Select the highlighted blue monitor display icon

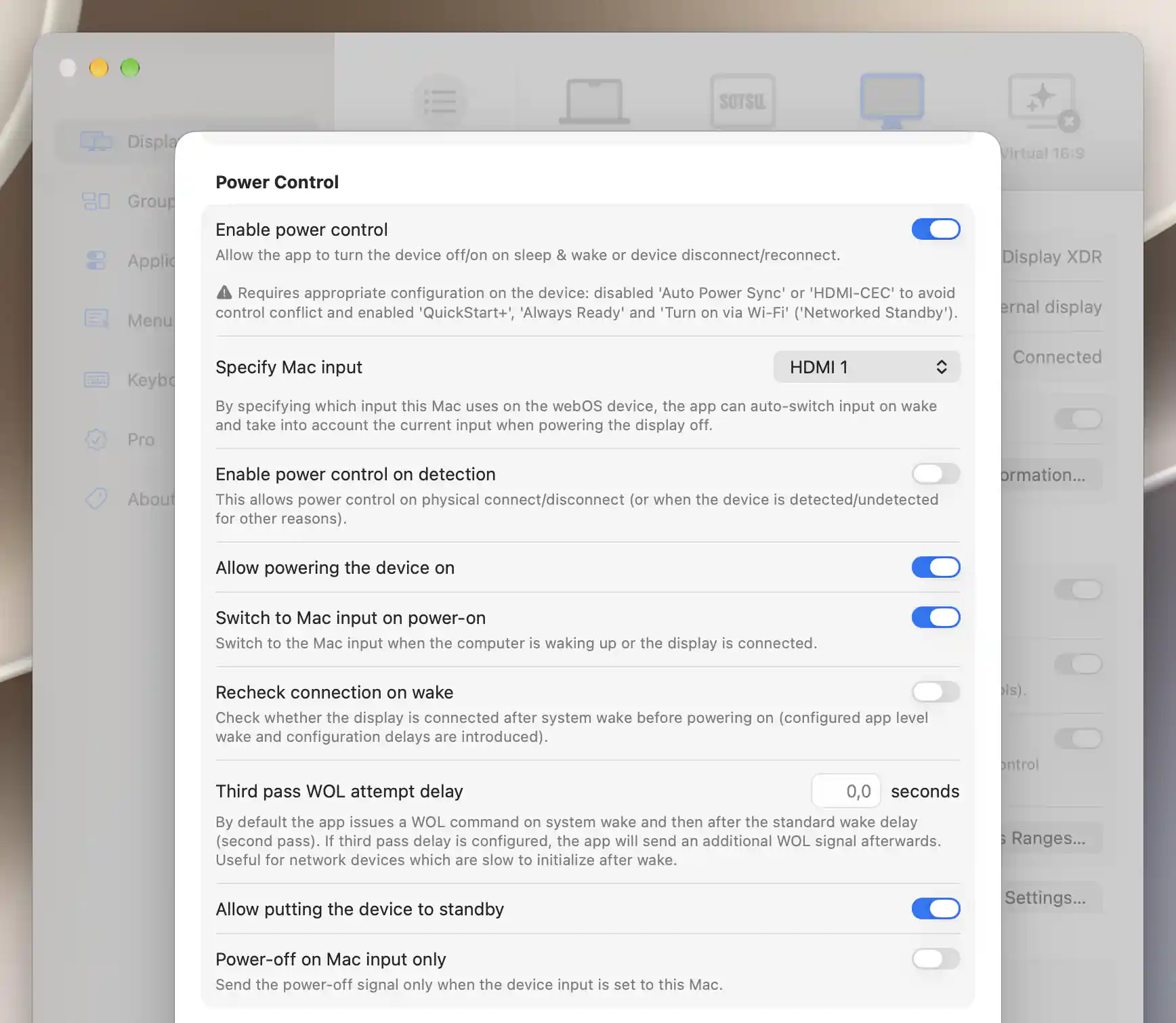tap(892, 101)
